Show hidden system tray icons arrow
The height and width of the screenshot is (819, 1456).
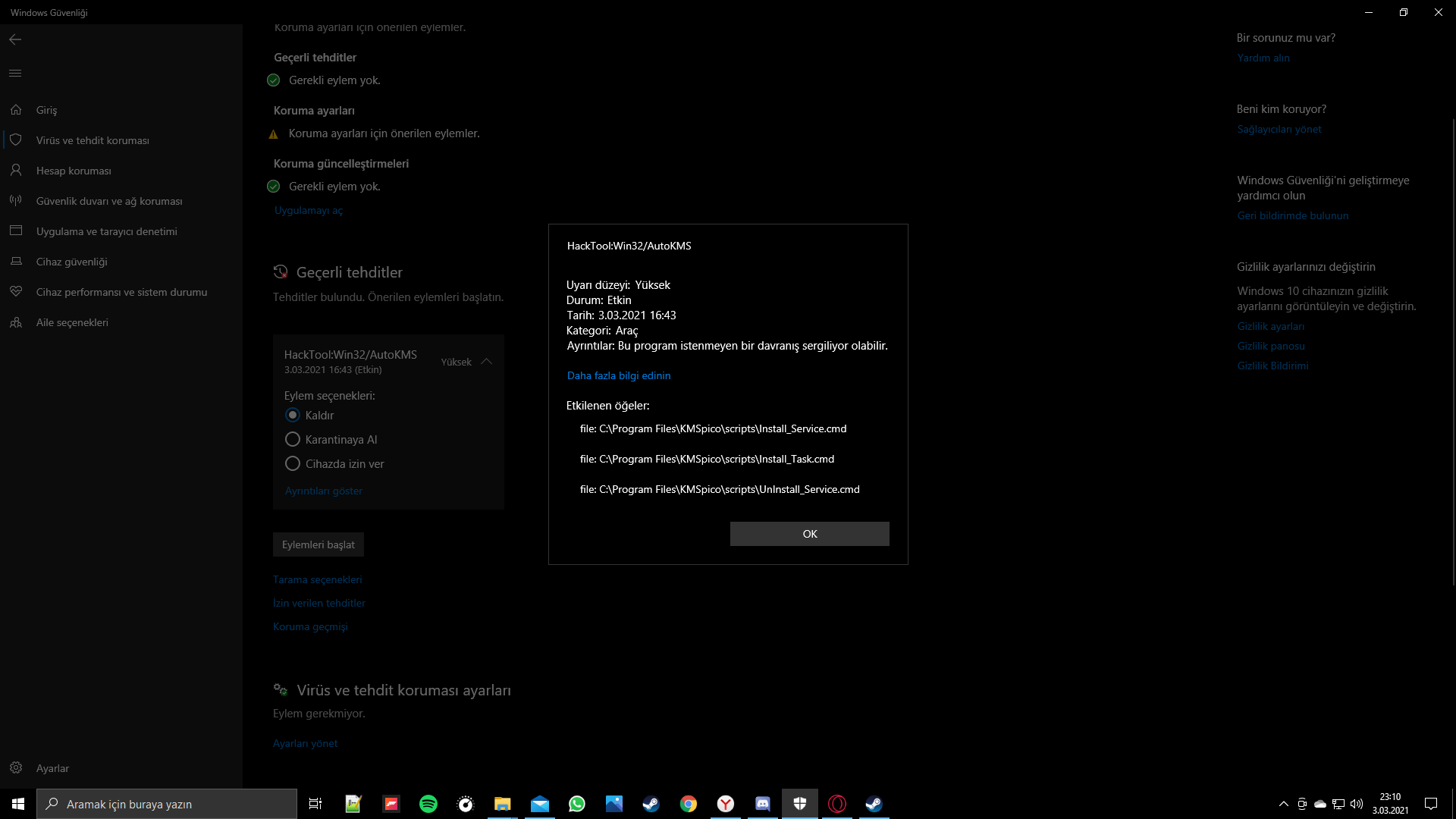click(1283, 804)
